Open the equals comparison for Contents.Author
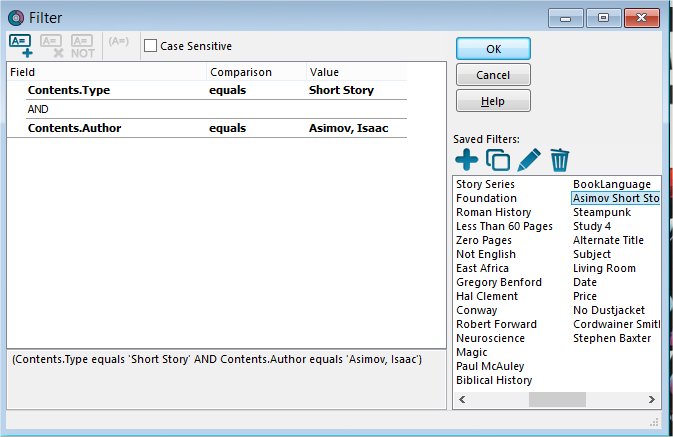673x437 pixels. tap(228, 128)
